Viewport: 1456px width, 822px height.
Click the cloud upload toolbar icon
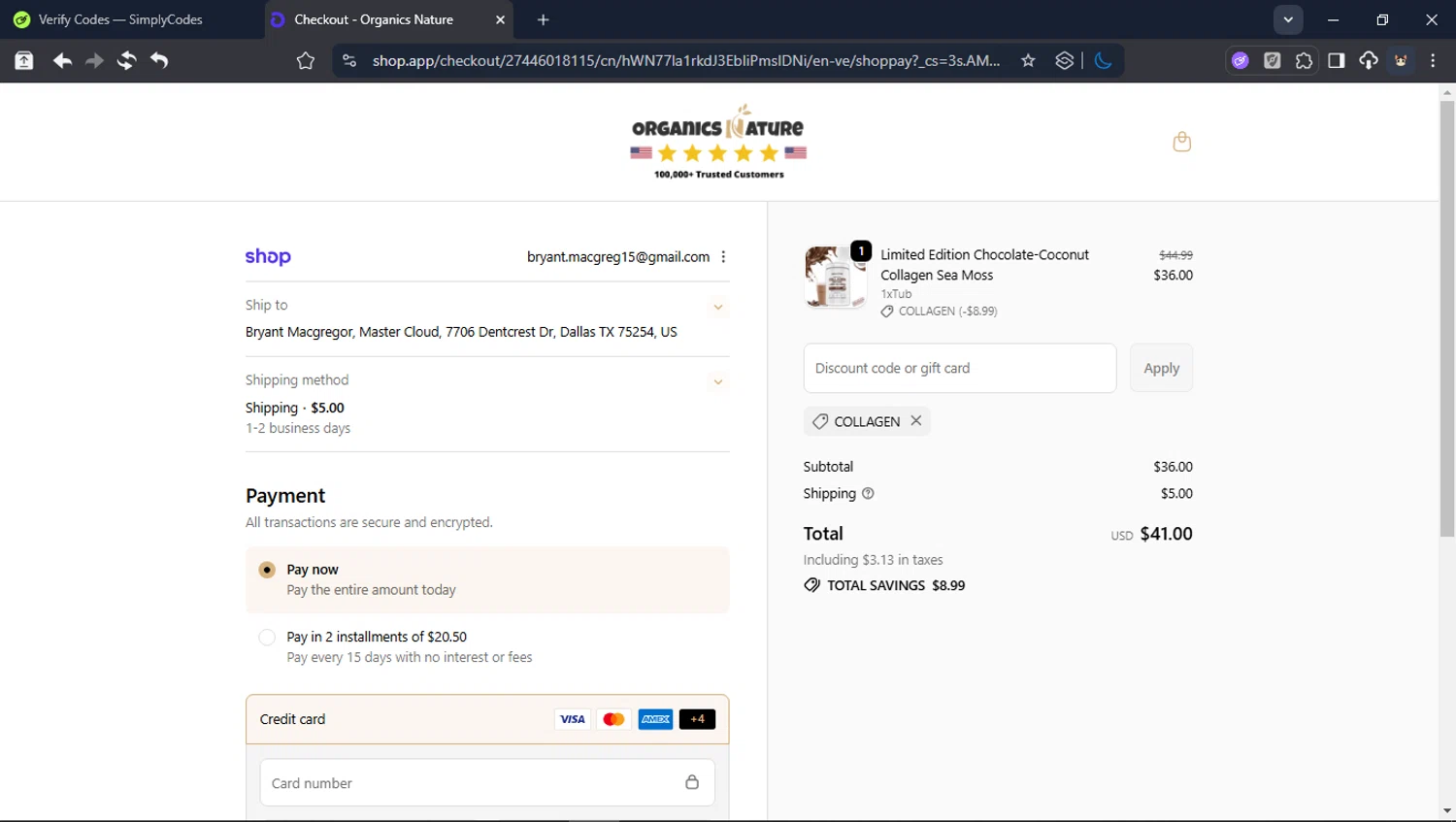[x=1369, y=60]
